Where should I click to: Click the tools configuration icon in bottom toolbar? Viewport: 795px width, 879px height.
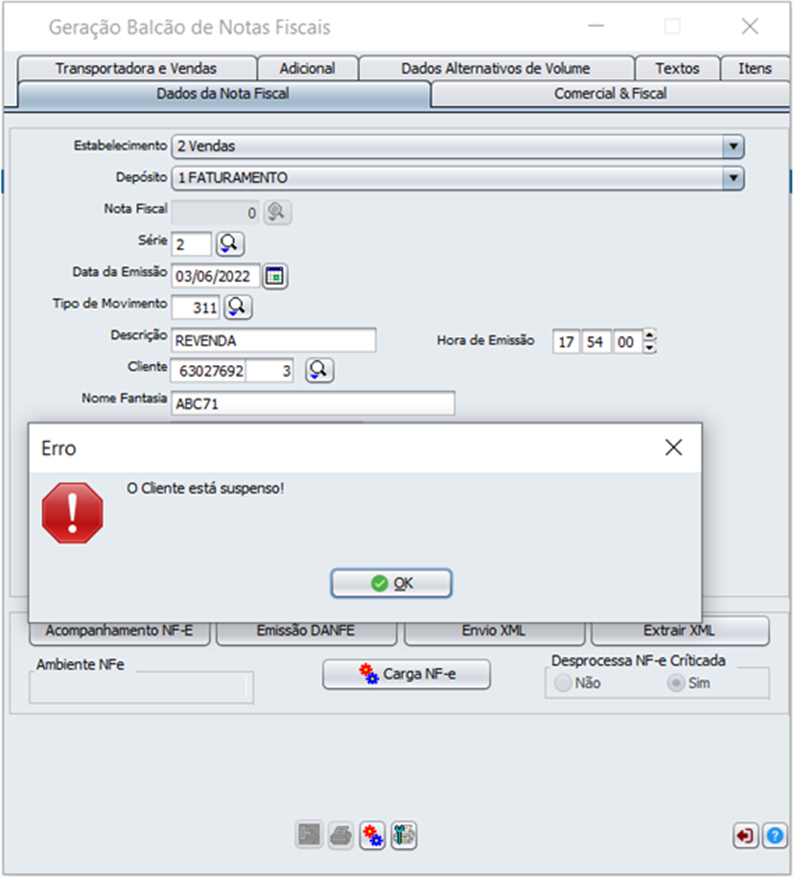(404, 836)
